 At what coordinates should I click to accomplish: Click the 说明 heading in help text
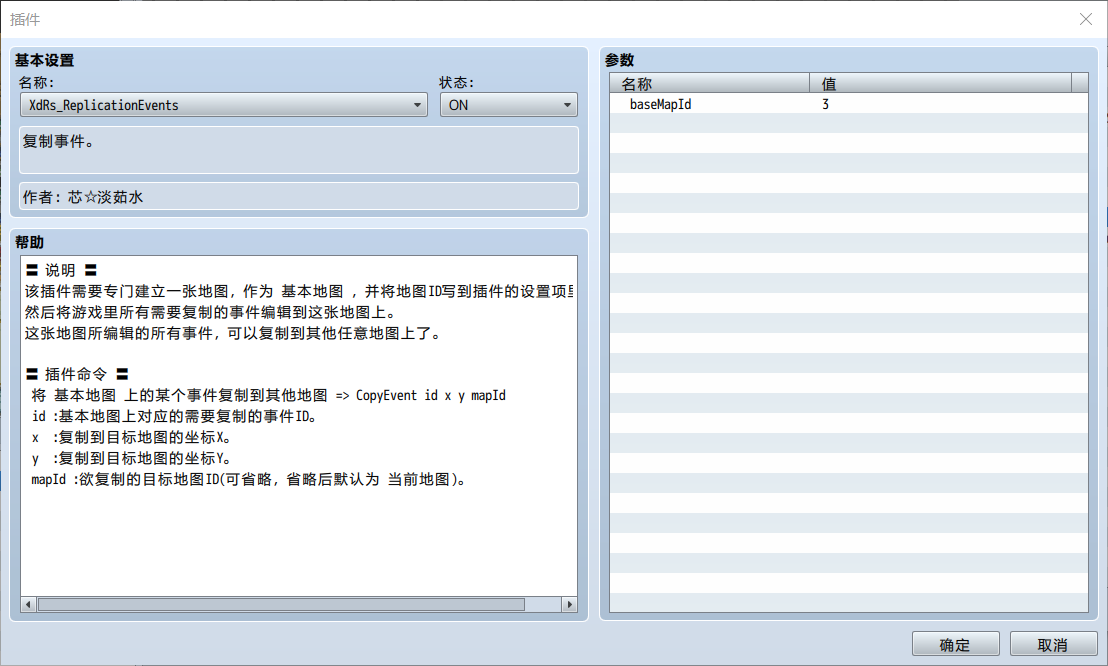(61, 270)
